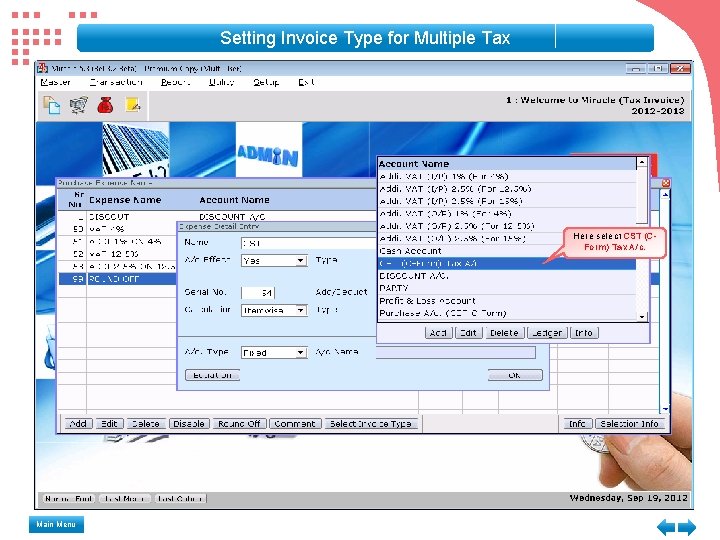720x540 pixels.
Task: Click the Edit button in account list popup
Action: point(468,333)
